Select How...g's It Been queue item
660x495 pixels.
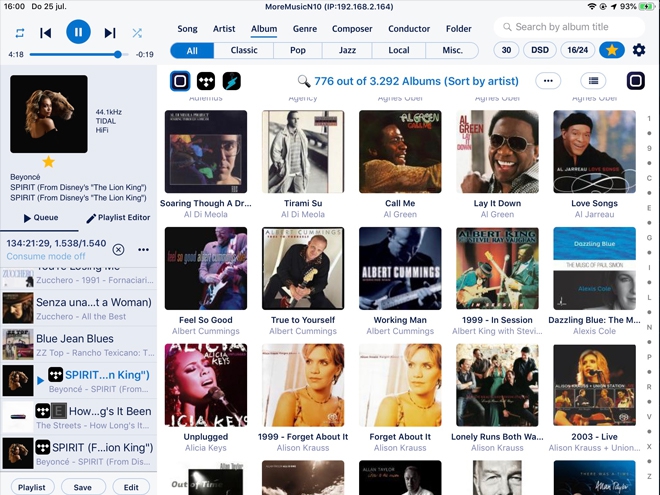coord(78,418)
